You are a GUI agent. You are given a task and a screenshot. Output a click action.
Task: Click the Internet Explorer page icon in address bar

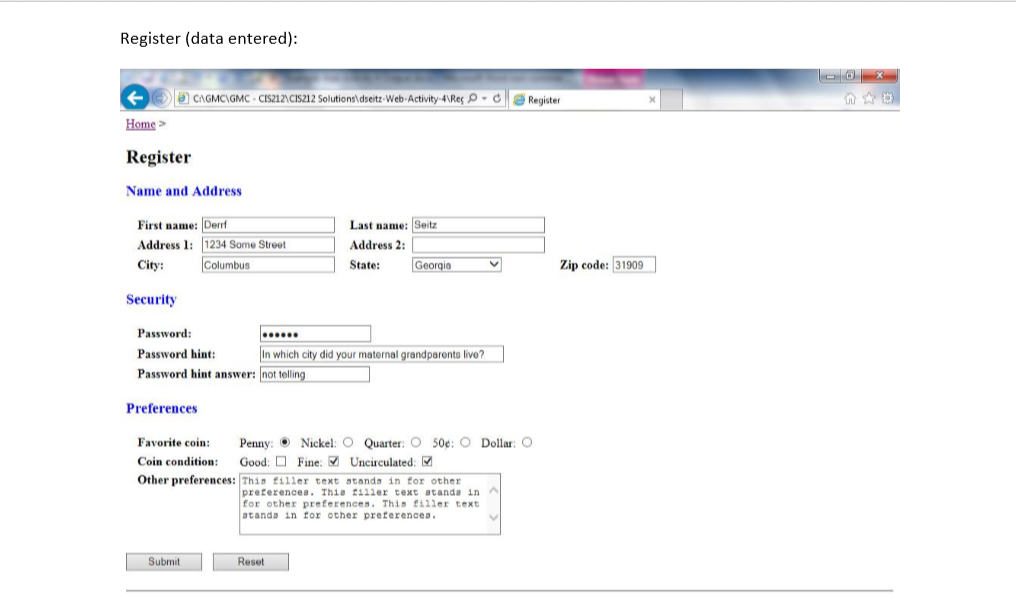pyautogui.click(x=183, y=98)
